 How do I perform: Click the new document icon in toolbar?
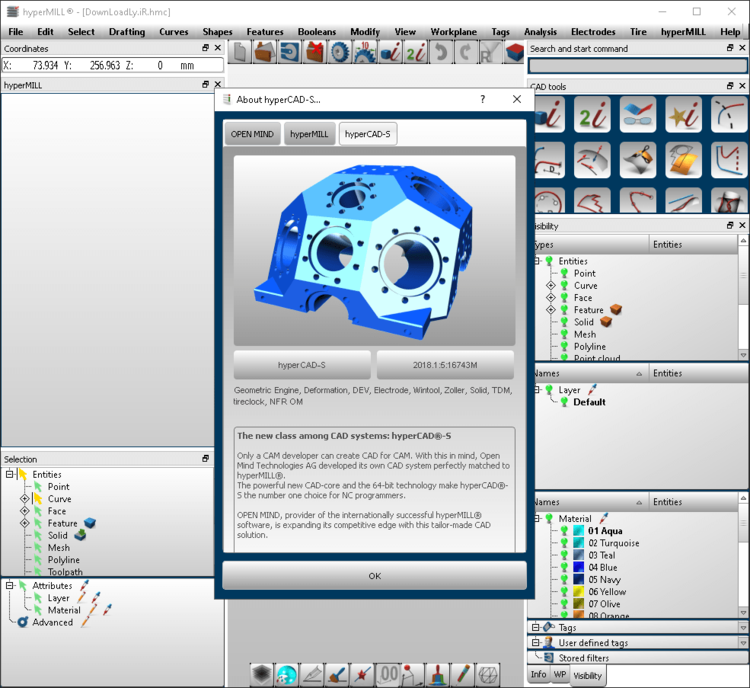pos(240,52)
